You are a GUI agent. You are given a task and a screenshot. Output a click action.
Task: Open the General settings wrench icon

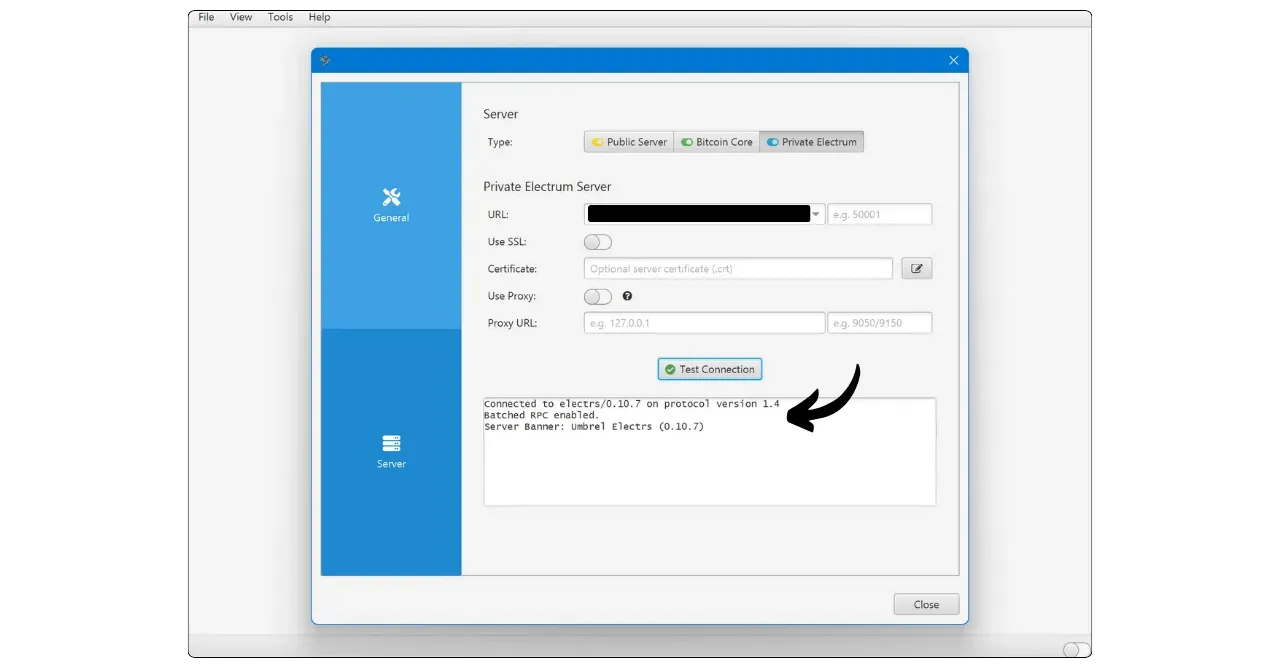(x=391, y=197)
